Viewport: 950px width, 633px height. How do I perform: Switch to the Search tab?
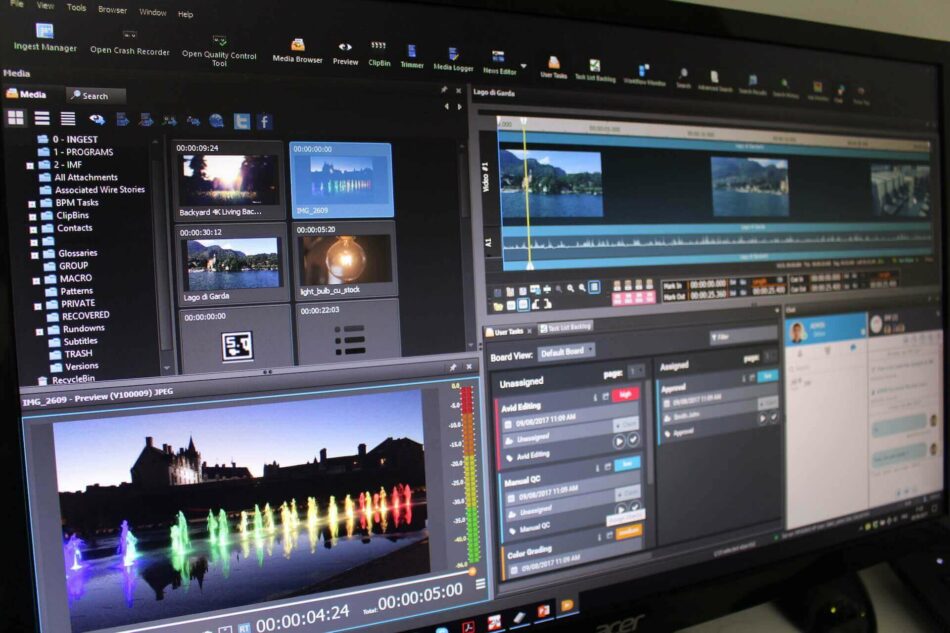(x=96, y=96)
